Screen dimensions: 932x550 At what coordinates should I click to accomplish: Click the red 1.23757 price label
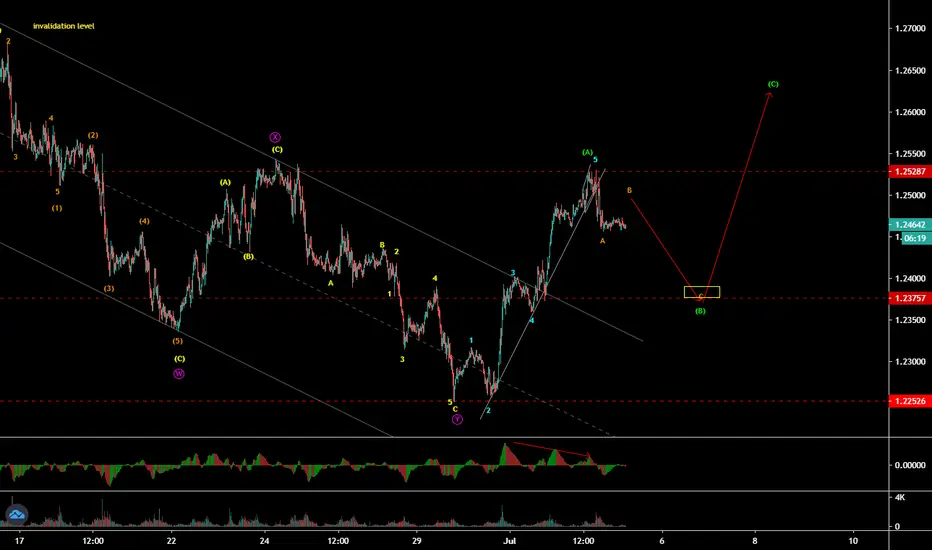[x=910, y=298]
